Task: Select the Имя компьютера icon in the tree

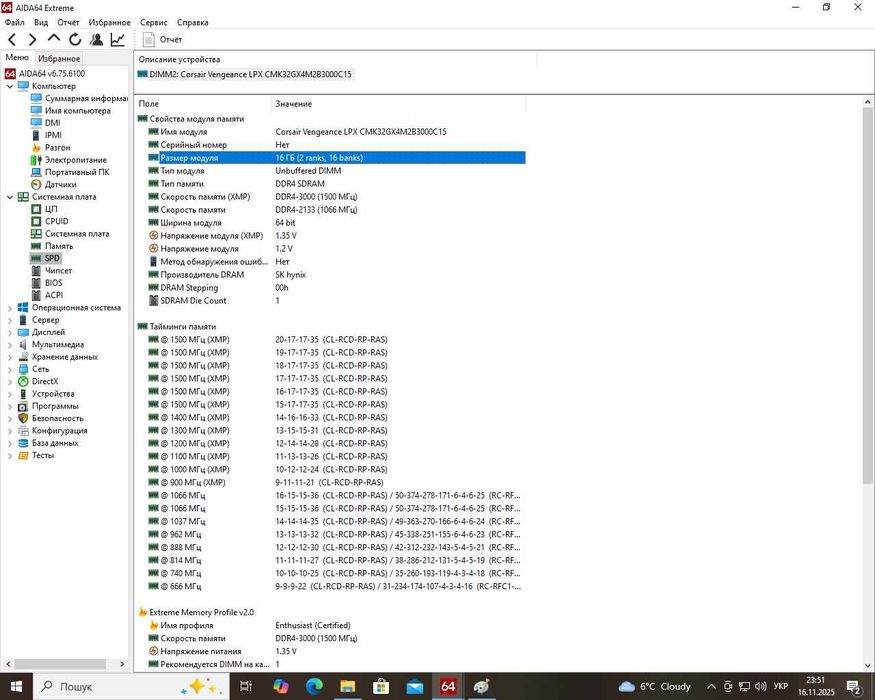Action: point(36,111)
